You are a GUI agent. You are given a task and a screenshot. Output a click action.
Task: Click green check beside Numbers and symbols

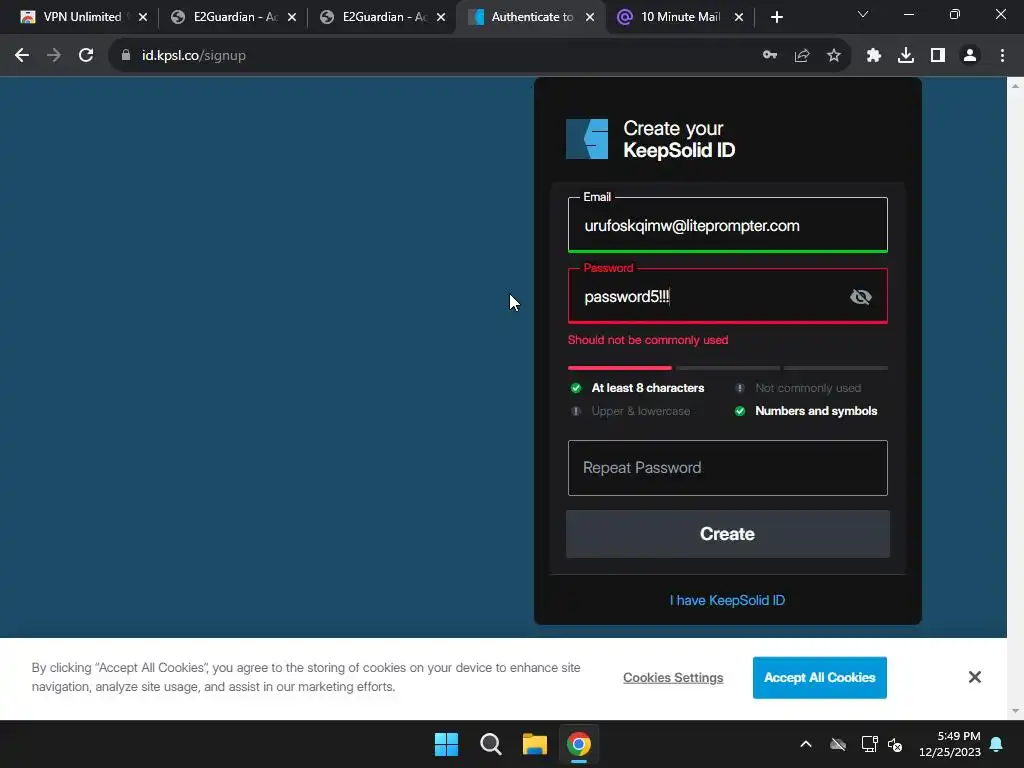739,411
